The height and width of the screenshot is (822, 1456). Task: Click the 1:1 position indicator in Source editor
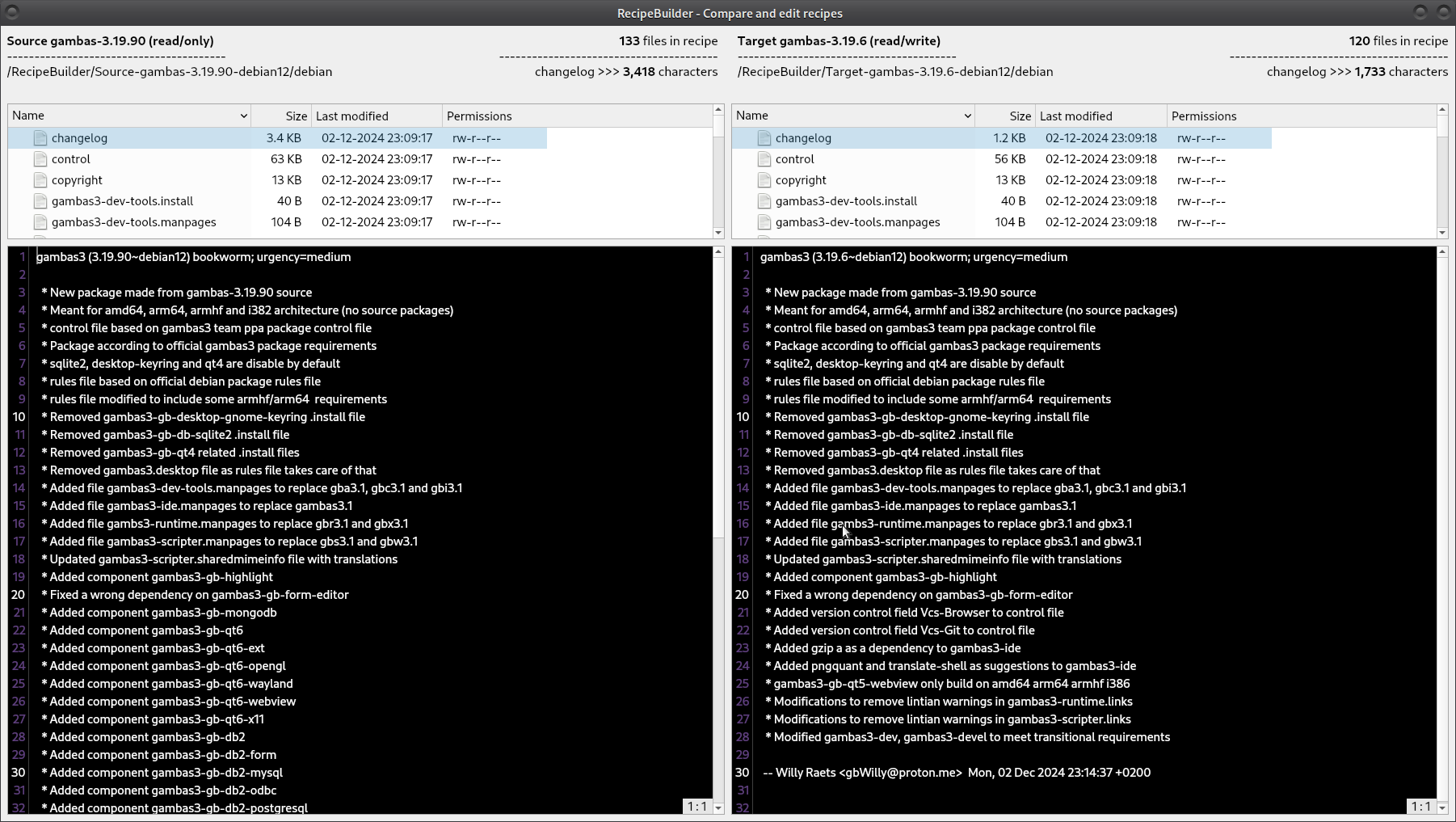(x=696, y=807)
